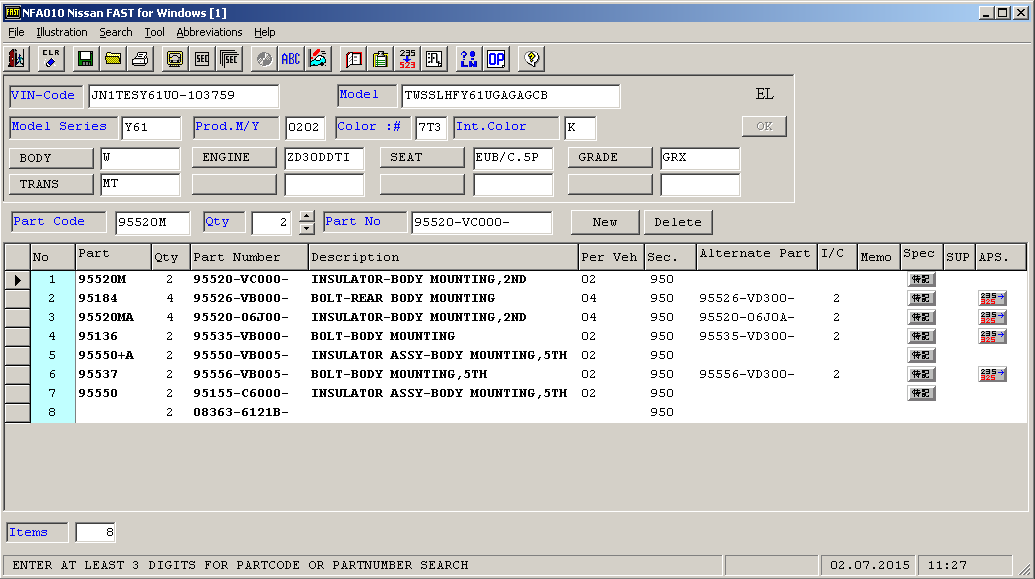1035x579 pixels.
Task: Click the New button
Action: pyautogui.click(x=605, y=222)
